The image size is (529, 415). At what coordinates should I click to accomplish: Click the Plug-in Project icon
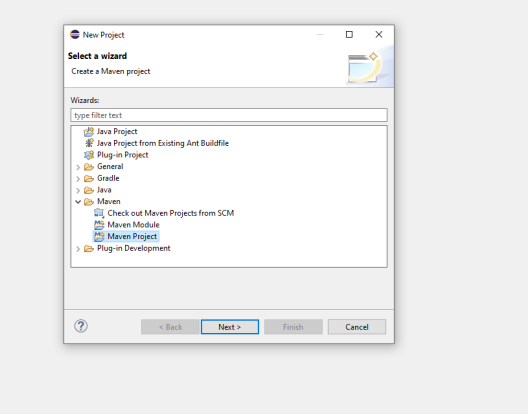(89, 155)
